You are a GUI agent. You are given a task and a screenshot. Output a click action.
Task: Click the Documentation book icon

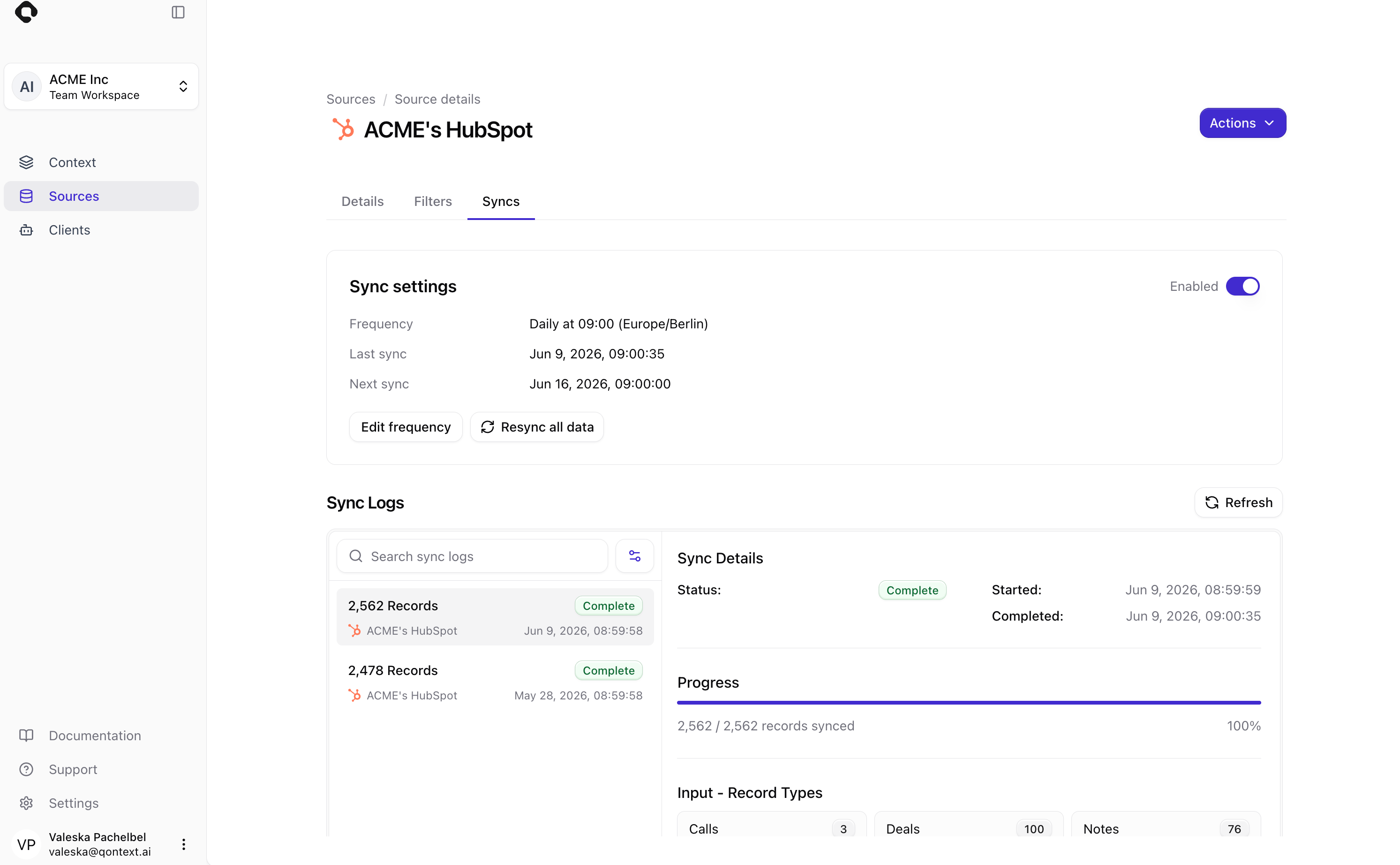(x=26, y=736)
